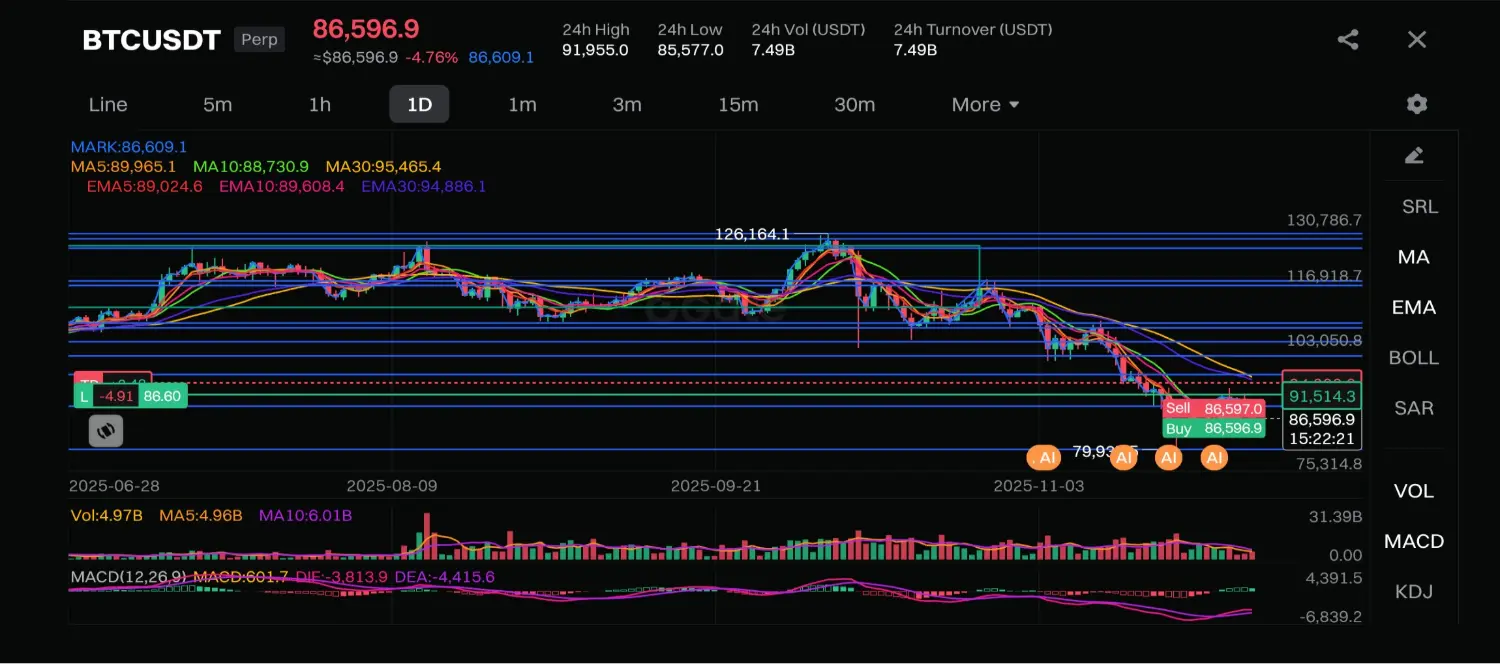Click the DEA:-4,415.6 label
Image resolution: width=1500 pixels, height=664 pixels.
(444, 577)
